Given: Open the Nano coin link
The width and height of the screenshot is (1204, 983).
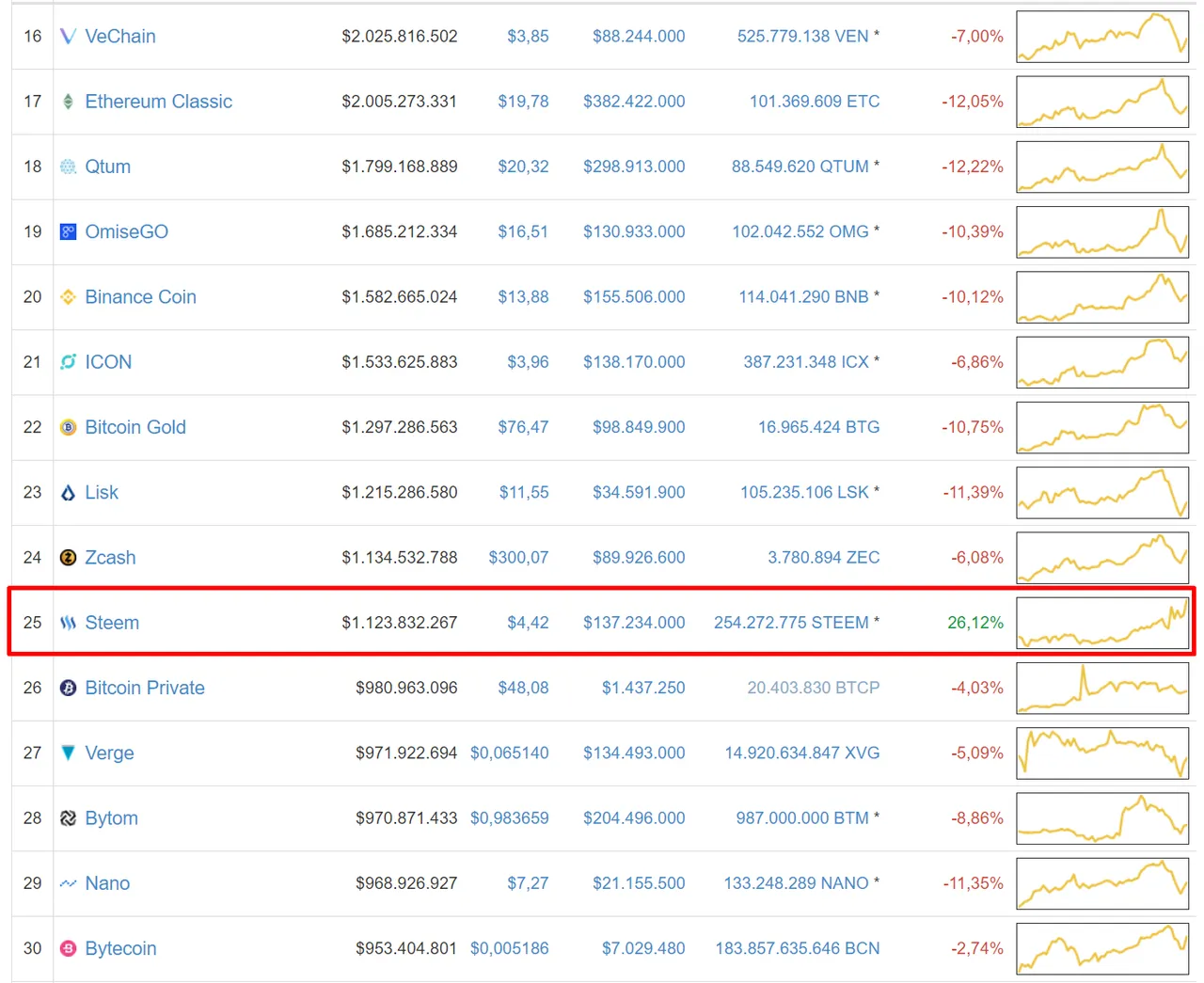Looking at the screenshot, I should point(107,883).
